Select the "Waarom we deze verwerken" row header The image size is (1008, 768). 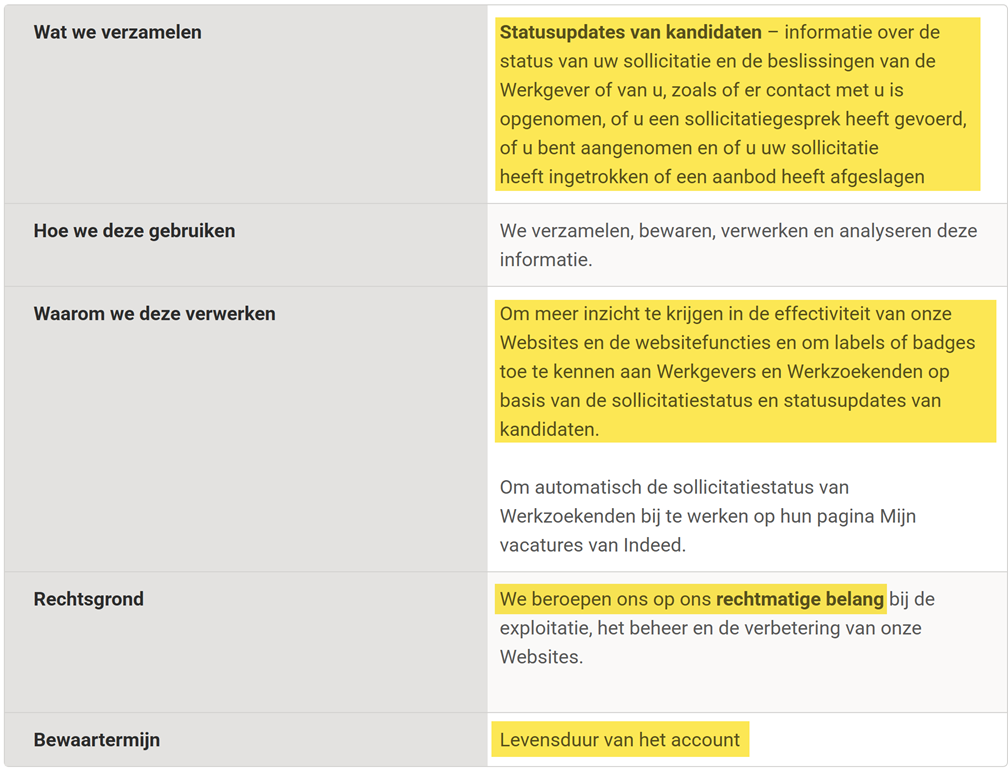154,314
